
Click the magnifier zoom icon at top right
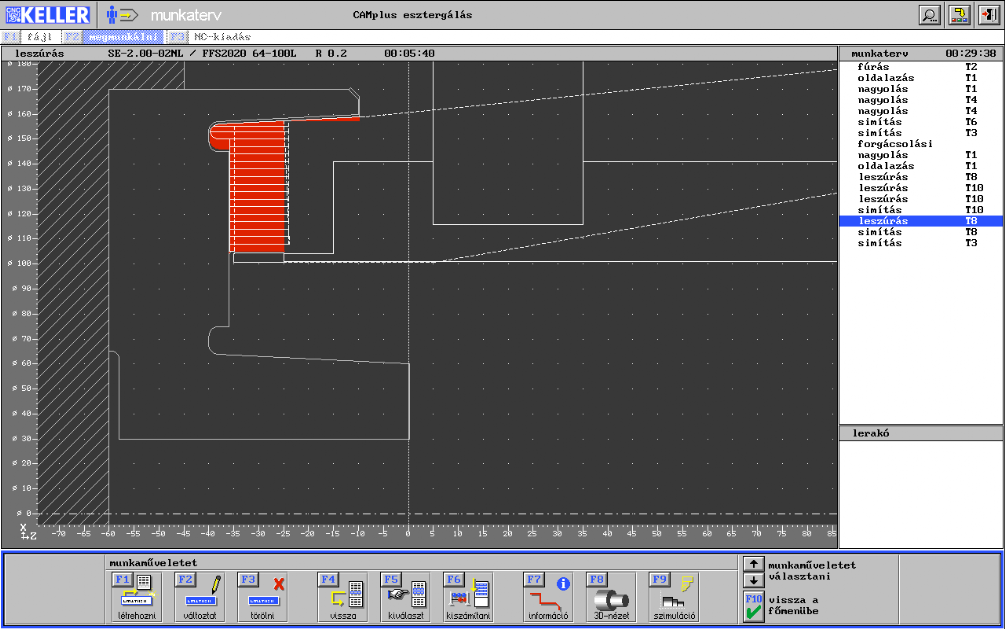(929, 15)
